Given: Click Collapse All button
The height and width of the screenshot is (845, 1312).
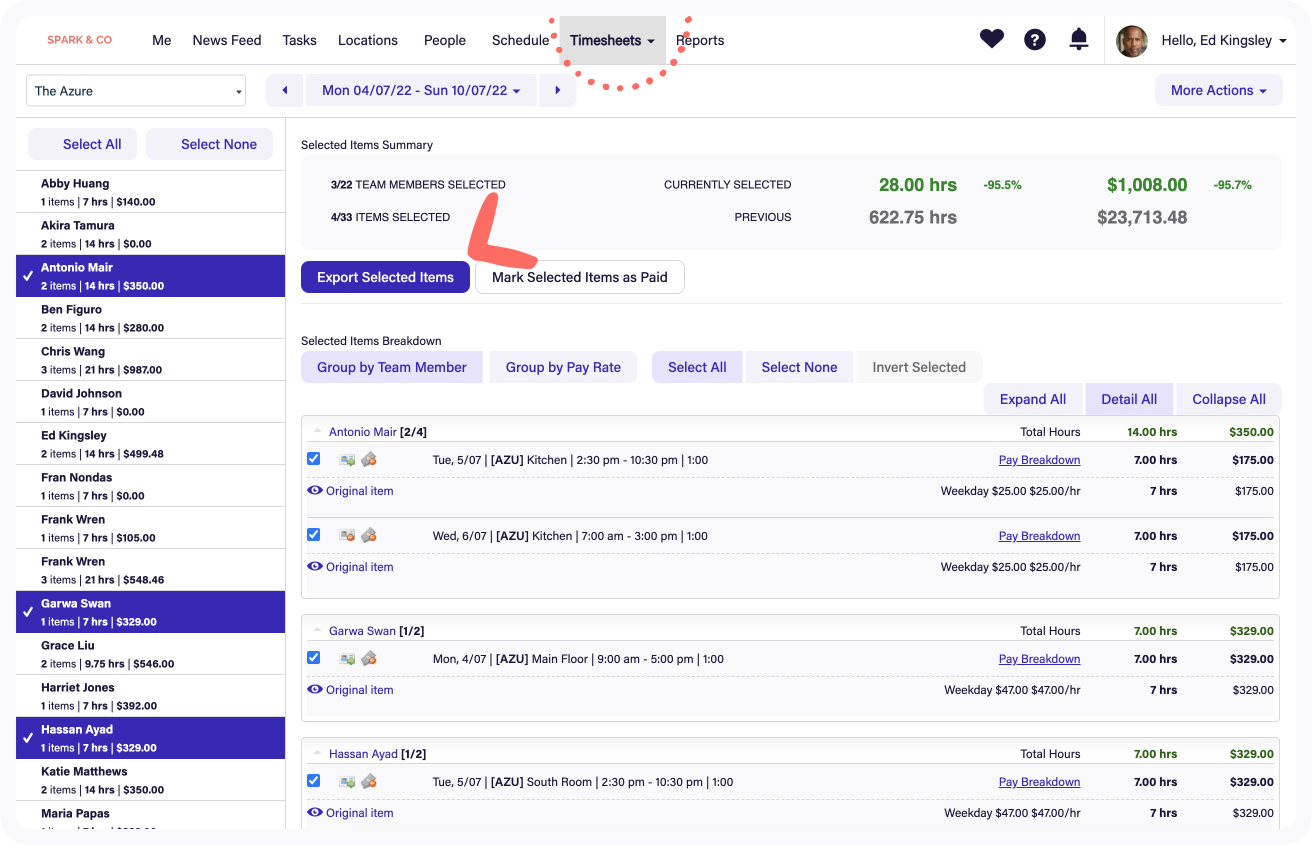Looking at the screenshot, I should tap(1229, 399).
